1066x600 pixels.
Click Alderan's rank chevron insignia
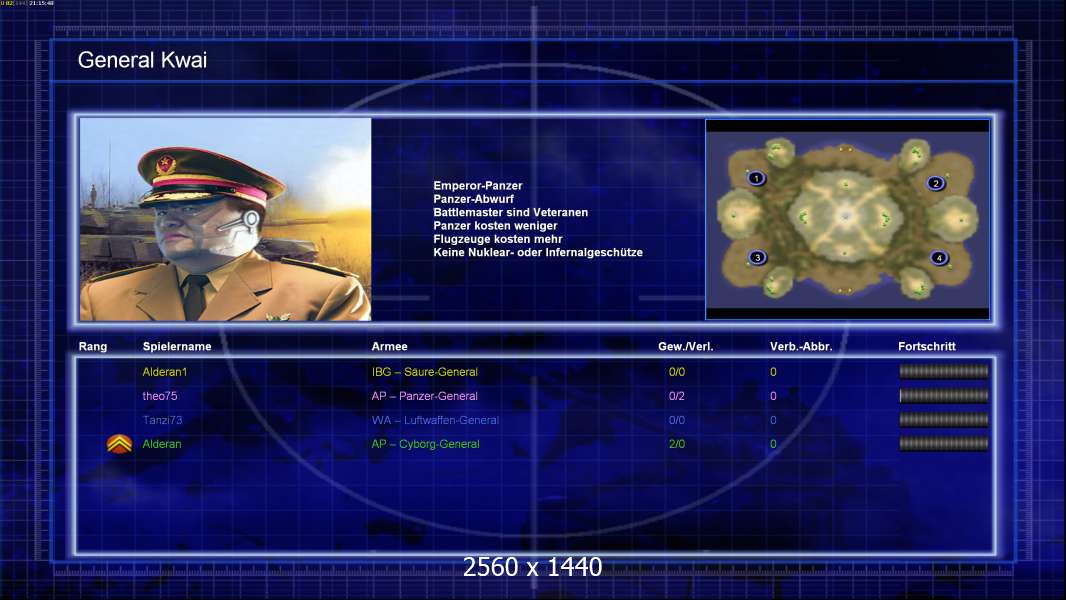(120, 444)
